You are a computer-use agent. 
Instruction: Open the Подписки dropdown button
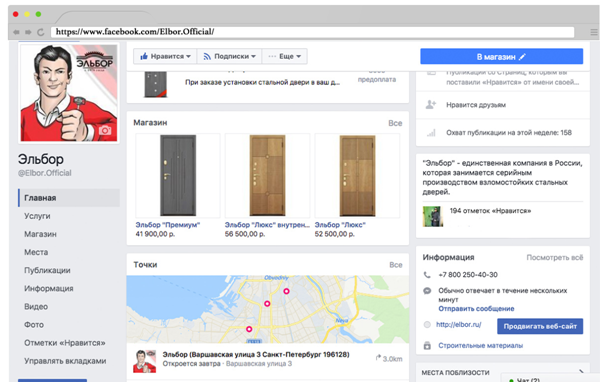pyautogui.click(x=230, y=56)
